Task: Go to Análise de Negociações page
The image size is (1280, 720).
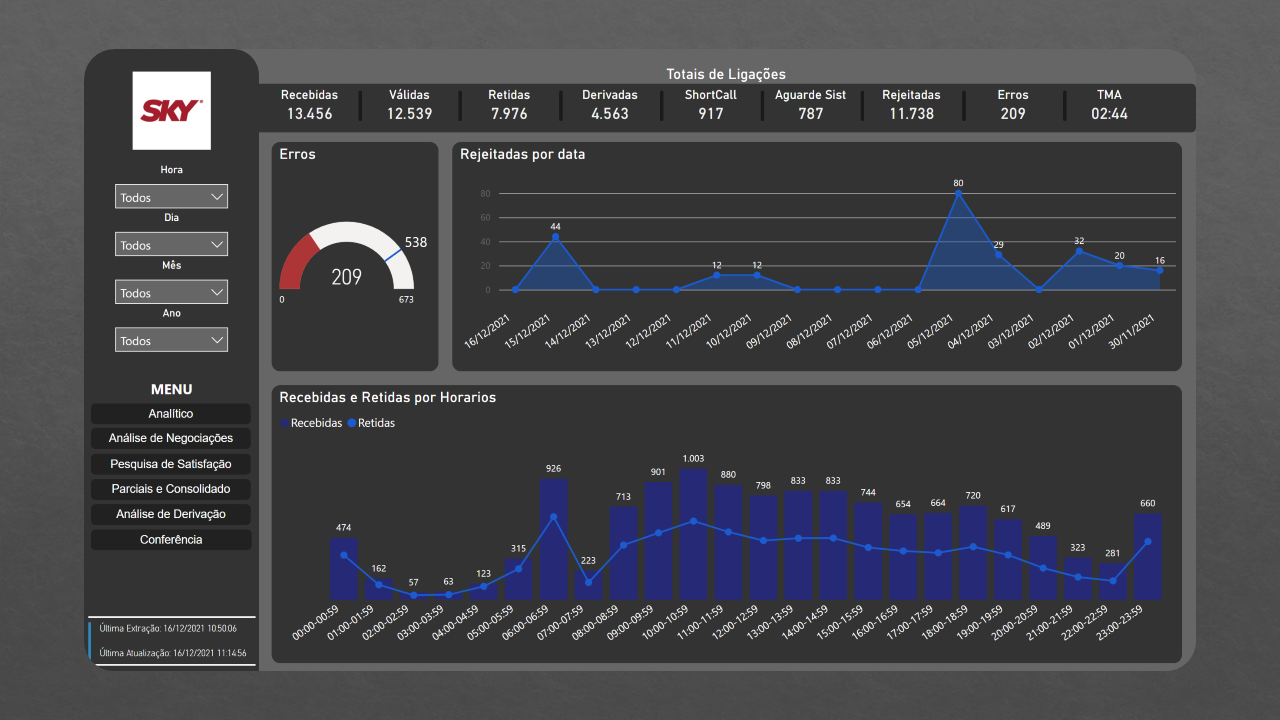Action: (171, 439)
